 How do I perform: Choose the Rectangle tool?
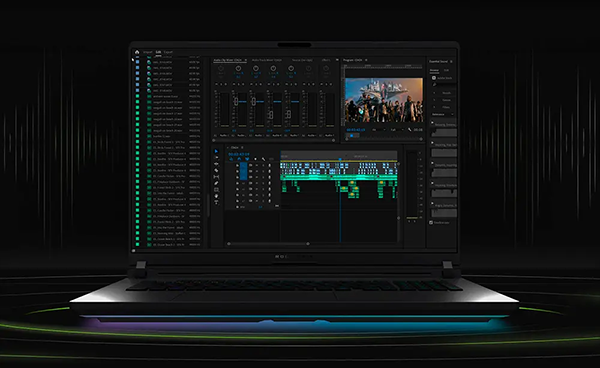216,190
